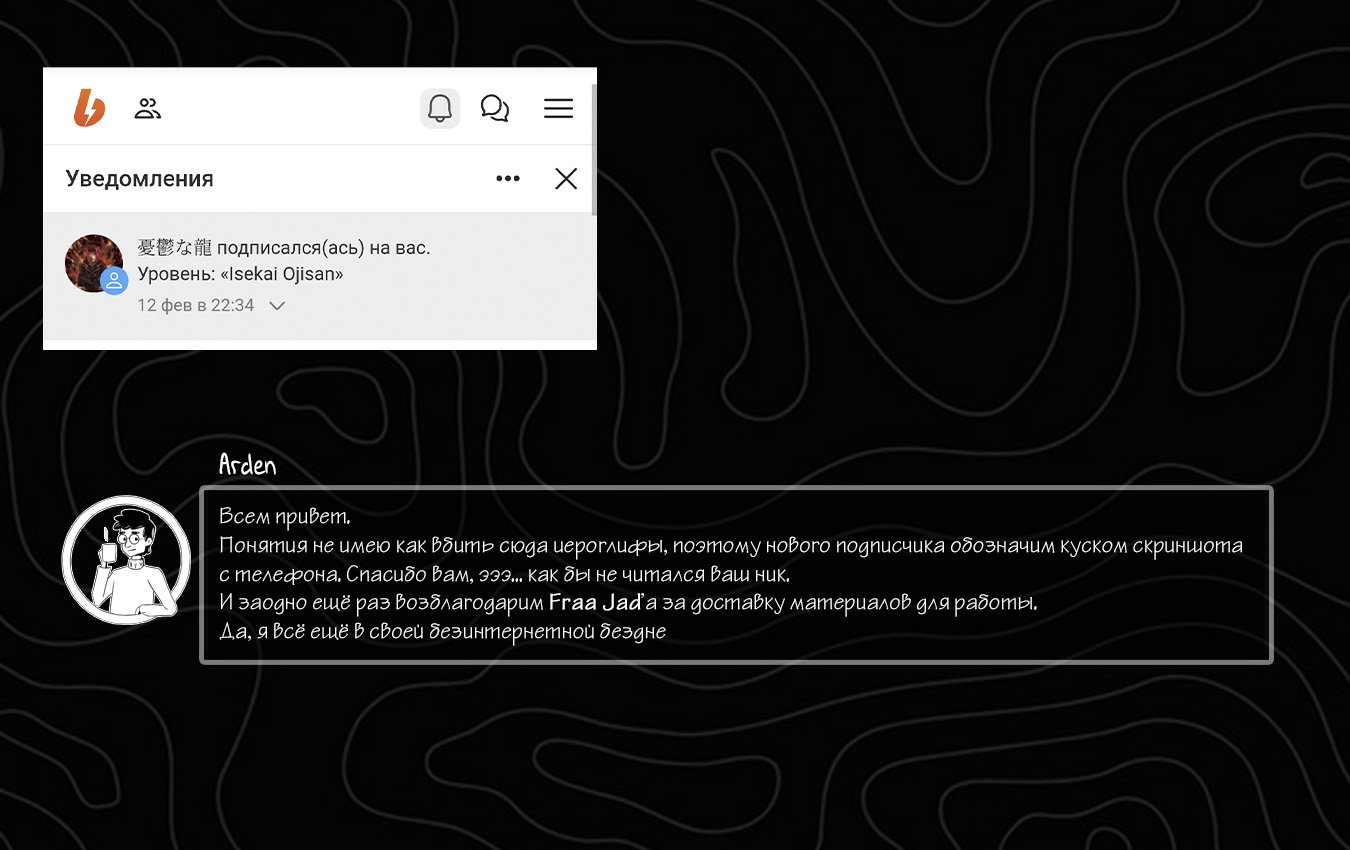This screenshot has height=850, width=1350.
Task: Open the hamburger main menu
Action: pos(558,108)
